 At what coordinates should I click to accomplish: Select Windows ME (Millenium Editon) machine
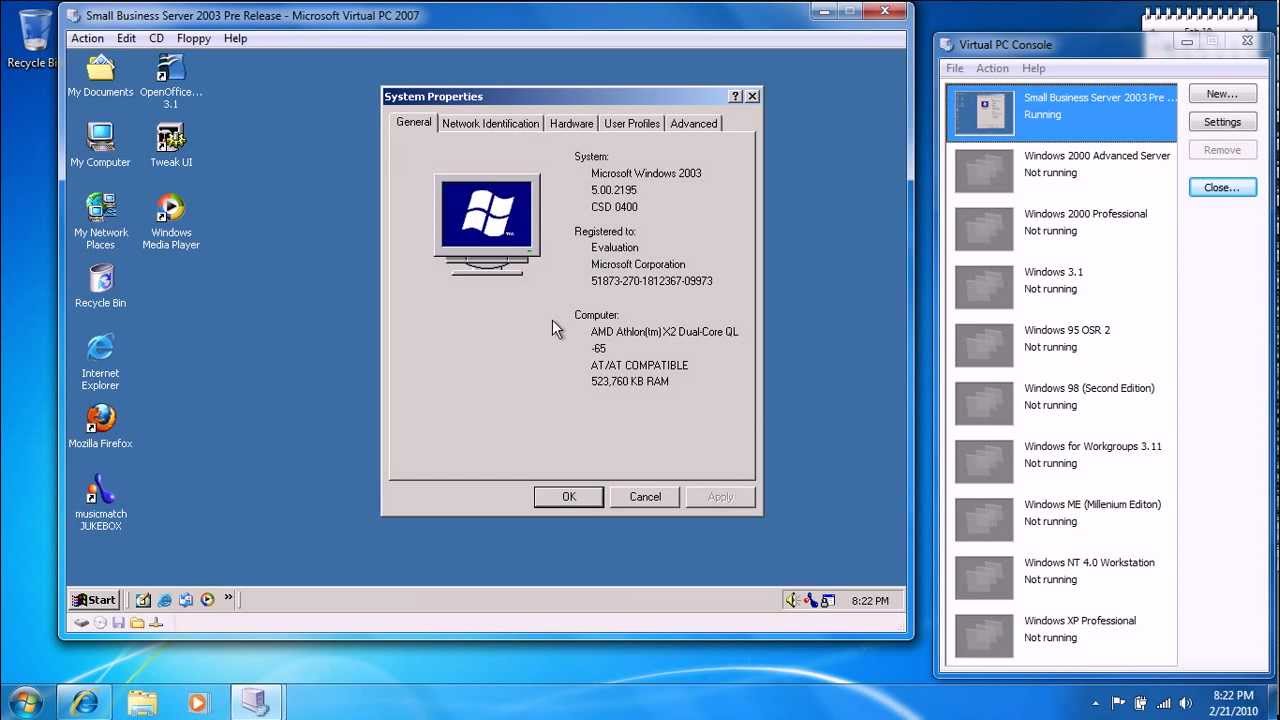click(1061, 518)
